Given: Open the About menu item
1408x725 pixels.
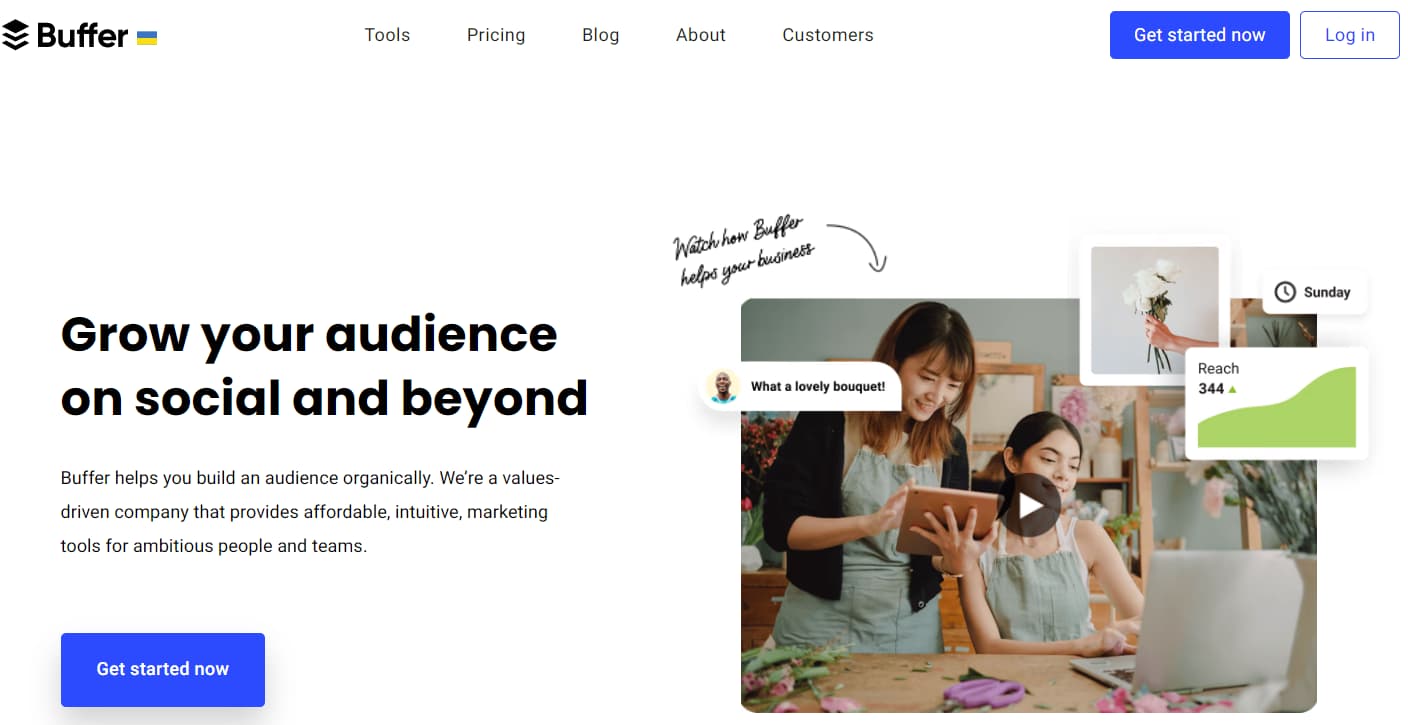Looking at the screenshot, I should (x=701, y=35).
